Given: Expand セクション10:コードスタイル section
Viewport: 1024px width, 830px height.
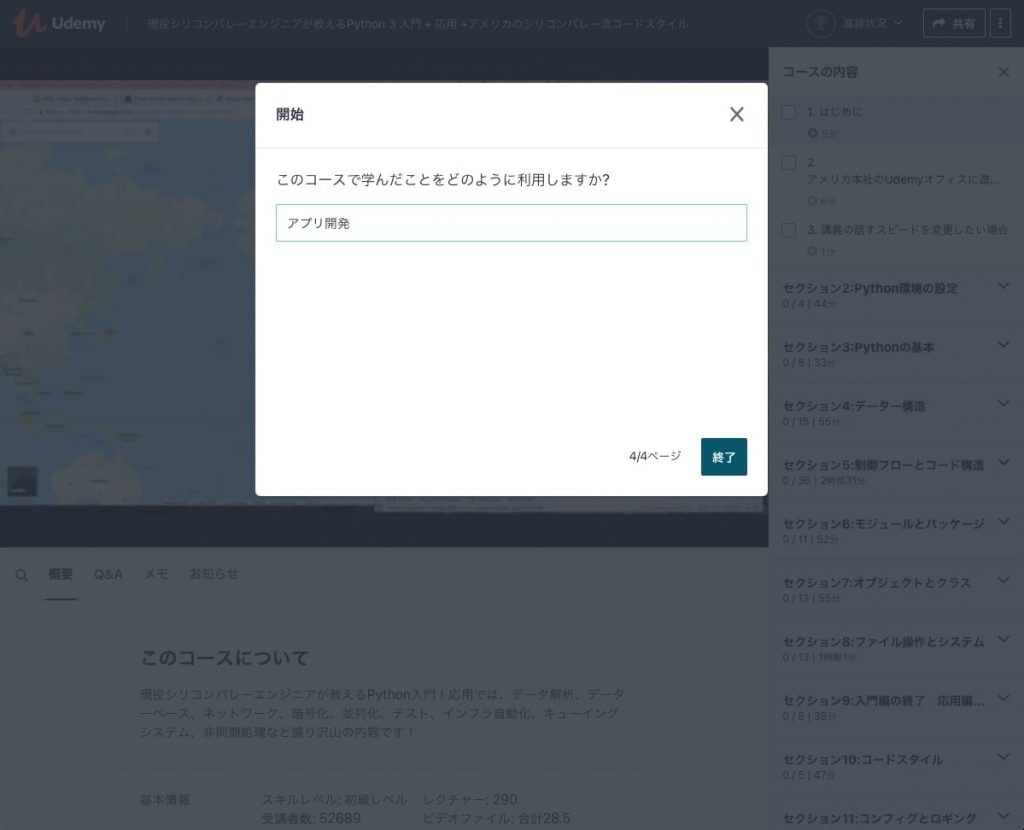Looking at the screenshot, I should (x=1004, y=758).
